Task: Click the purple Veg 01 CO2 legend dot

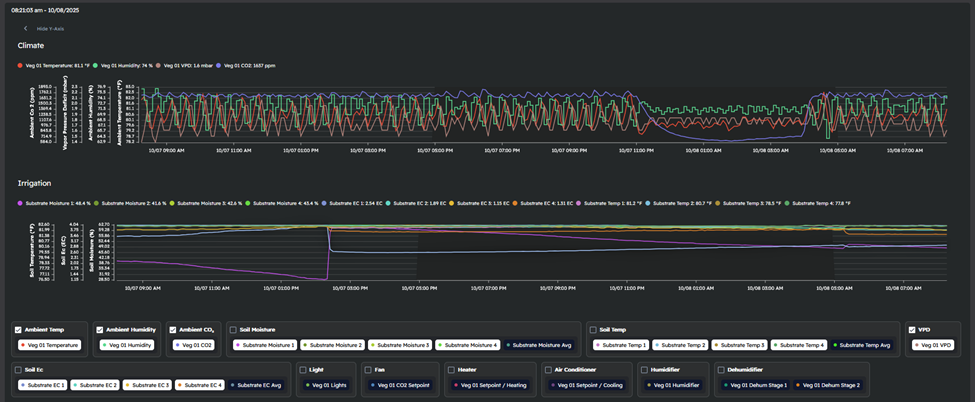Action: pos(219,66)
